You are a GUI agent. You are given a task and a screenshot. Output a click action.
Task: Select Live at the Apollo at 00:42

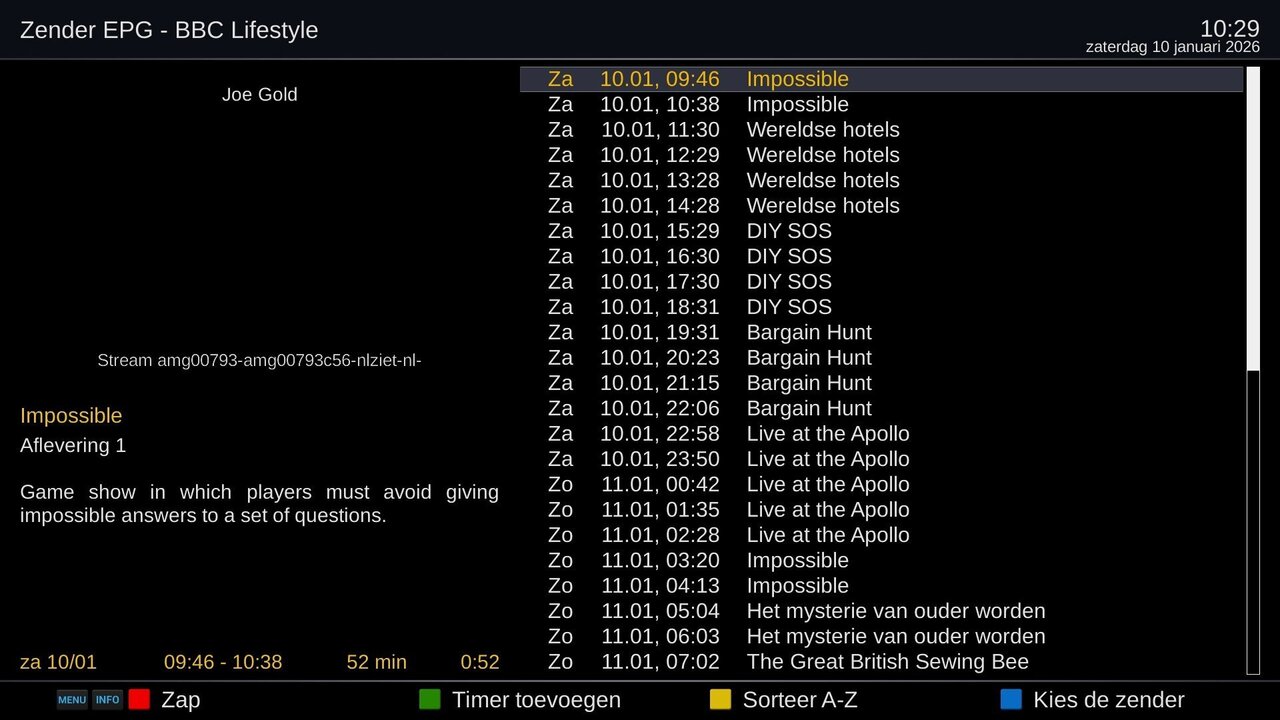coord(881,485)
